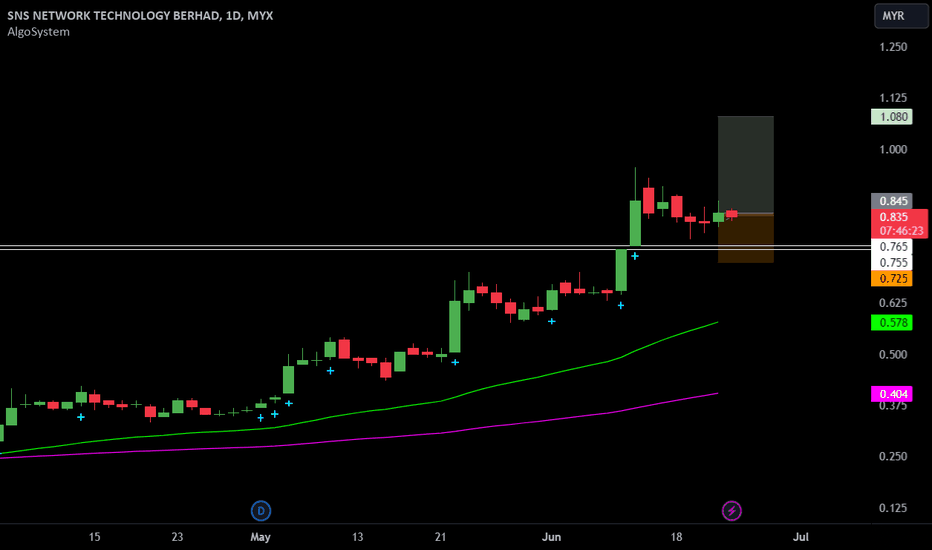Click the 0.755 horizontal line price label
The height and width of the screenshot is (550, 932).
pos(892,263)
